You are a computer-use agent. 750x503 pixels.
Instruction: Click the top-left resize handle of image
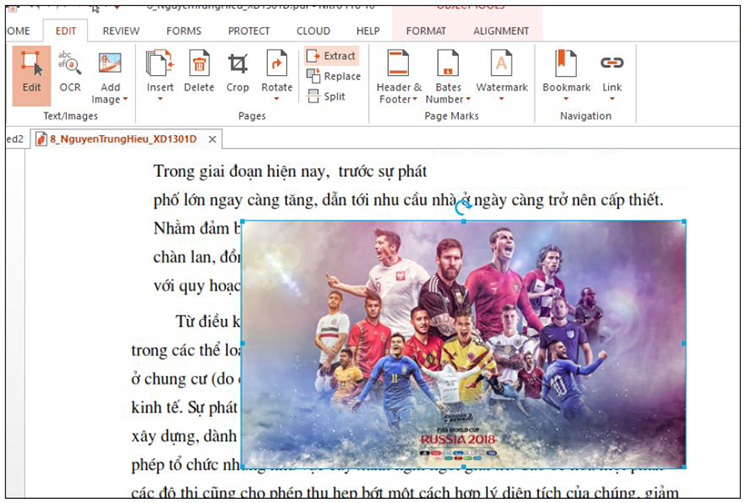pos(243,221)
